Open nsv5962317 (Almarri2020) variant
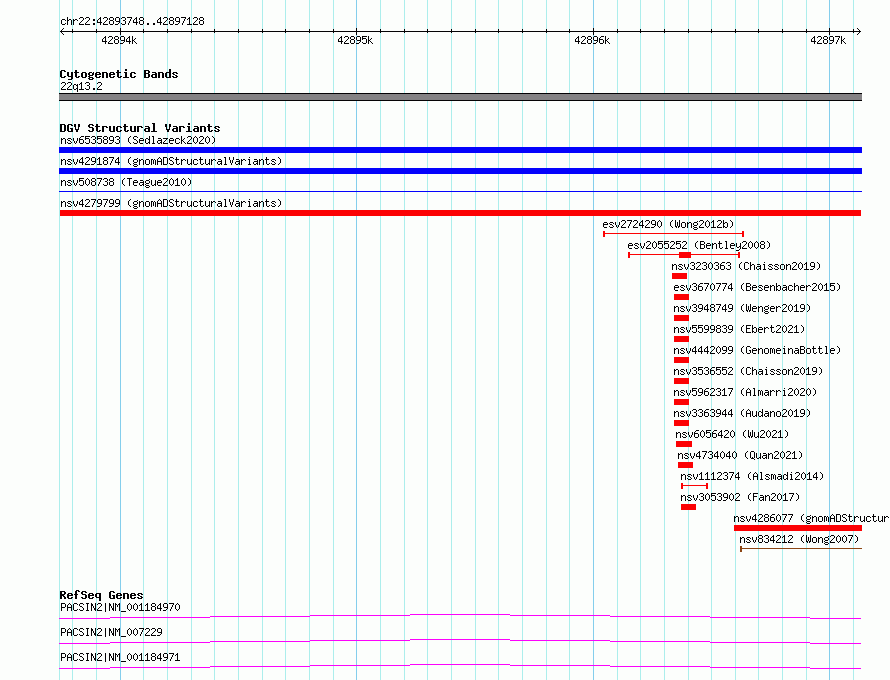890x680 pixels. 745,392
